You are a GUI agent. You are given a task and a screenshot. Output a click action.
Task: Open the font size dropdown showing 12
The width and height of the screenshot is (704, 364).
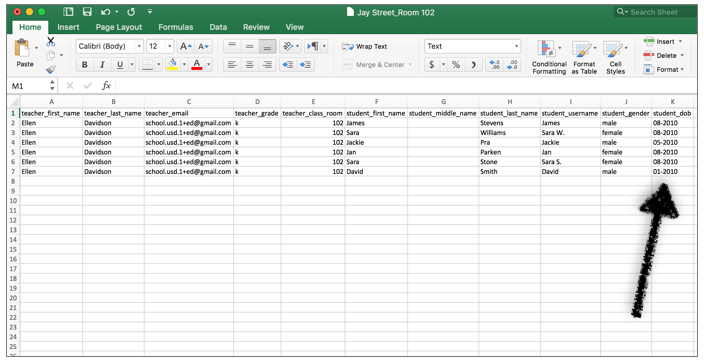pyautogui.click(x=169, y=46)
